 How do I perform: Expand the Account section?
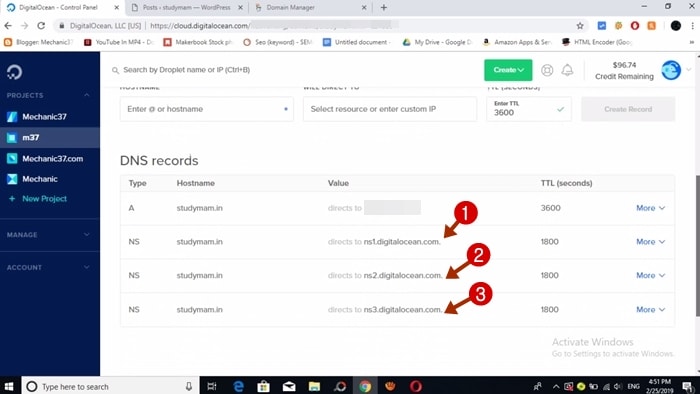pos(87,267)
